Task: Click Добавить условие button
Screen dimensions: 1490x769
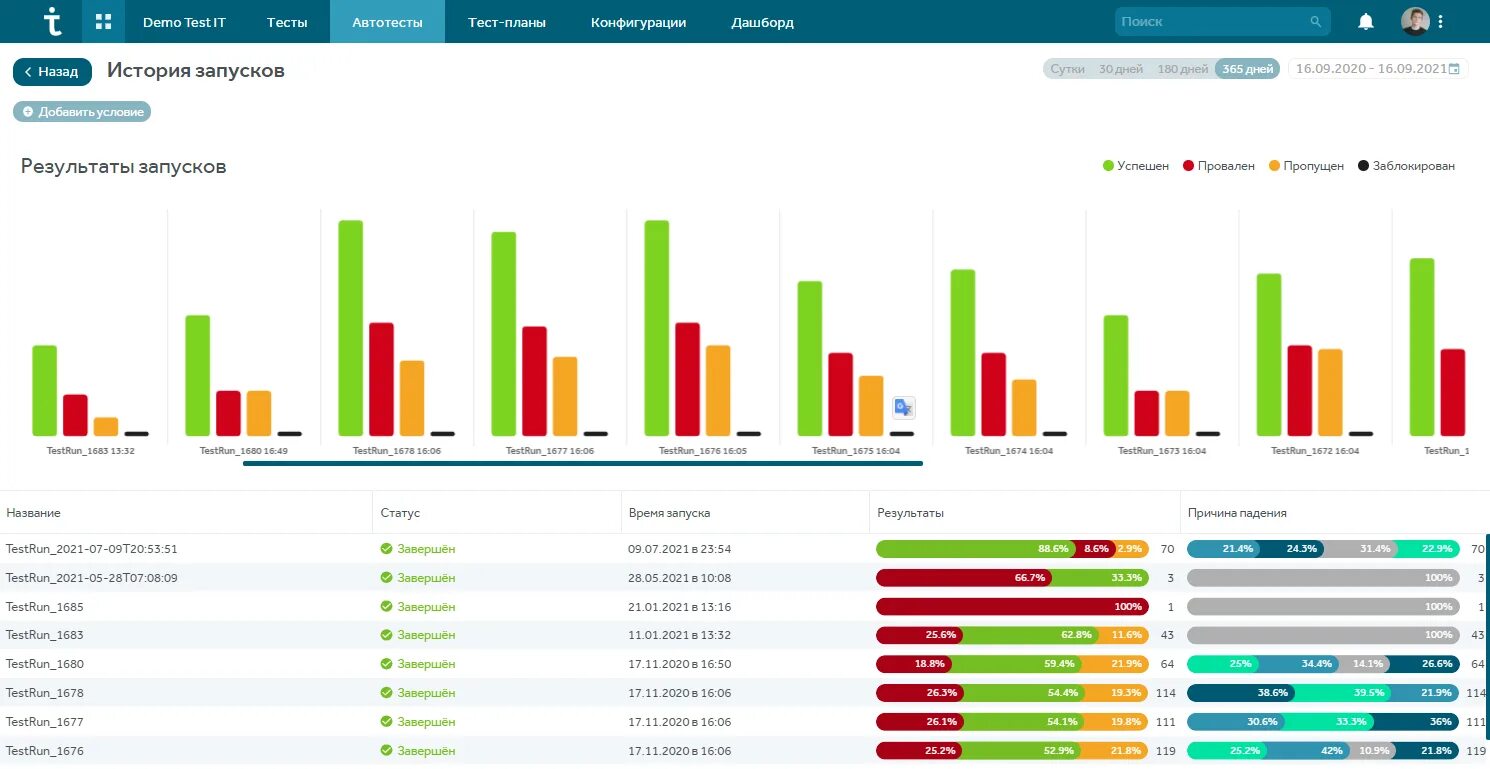Action: (82, 112)
